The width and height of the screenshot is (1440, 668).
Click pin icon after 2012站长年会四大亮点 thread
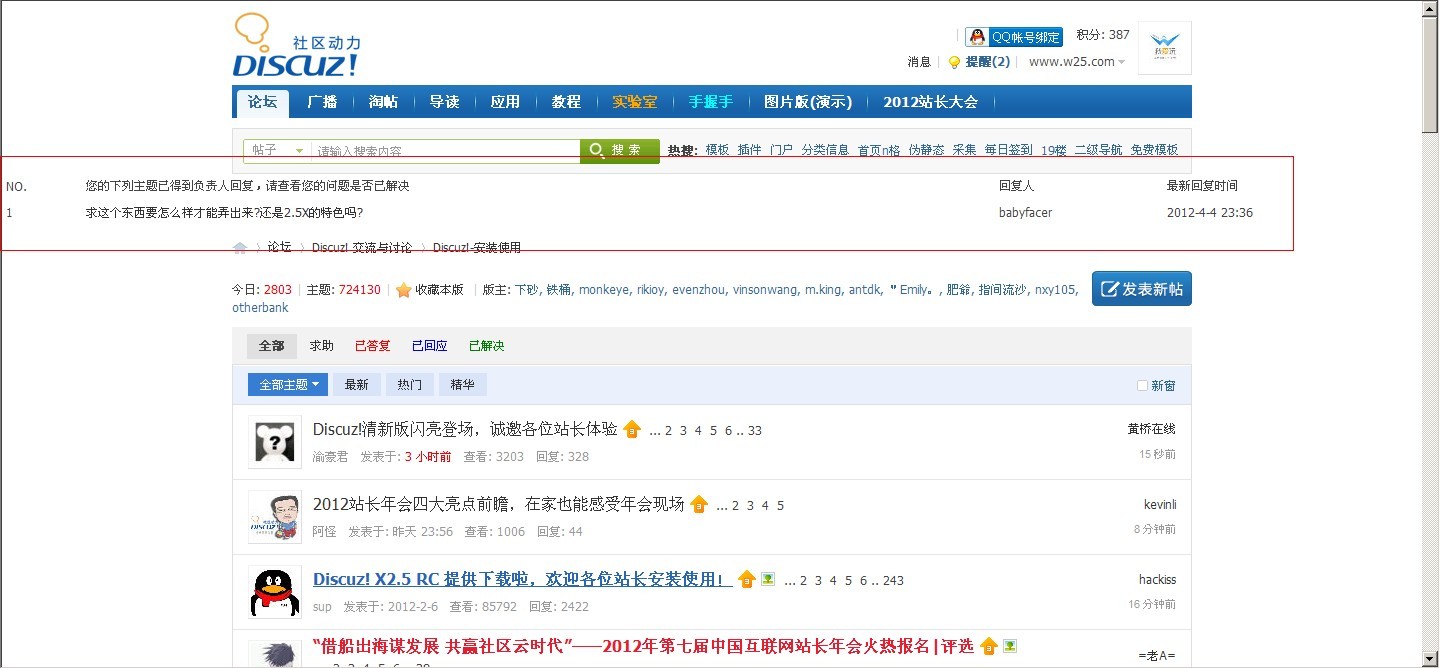[699, 504]
